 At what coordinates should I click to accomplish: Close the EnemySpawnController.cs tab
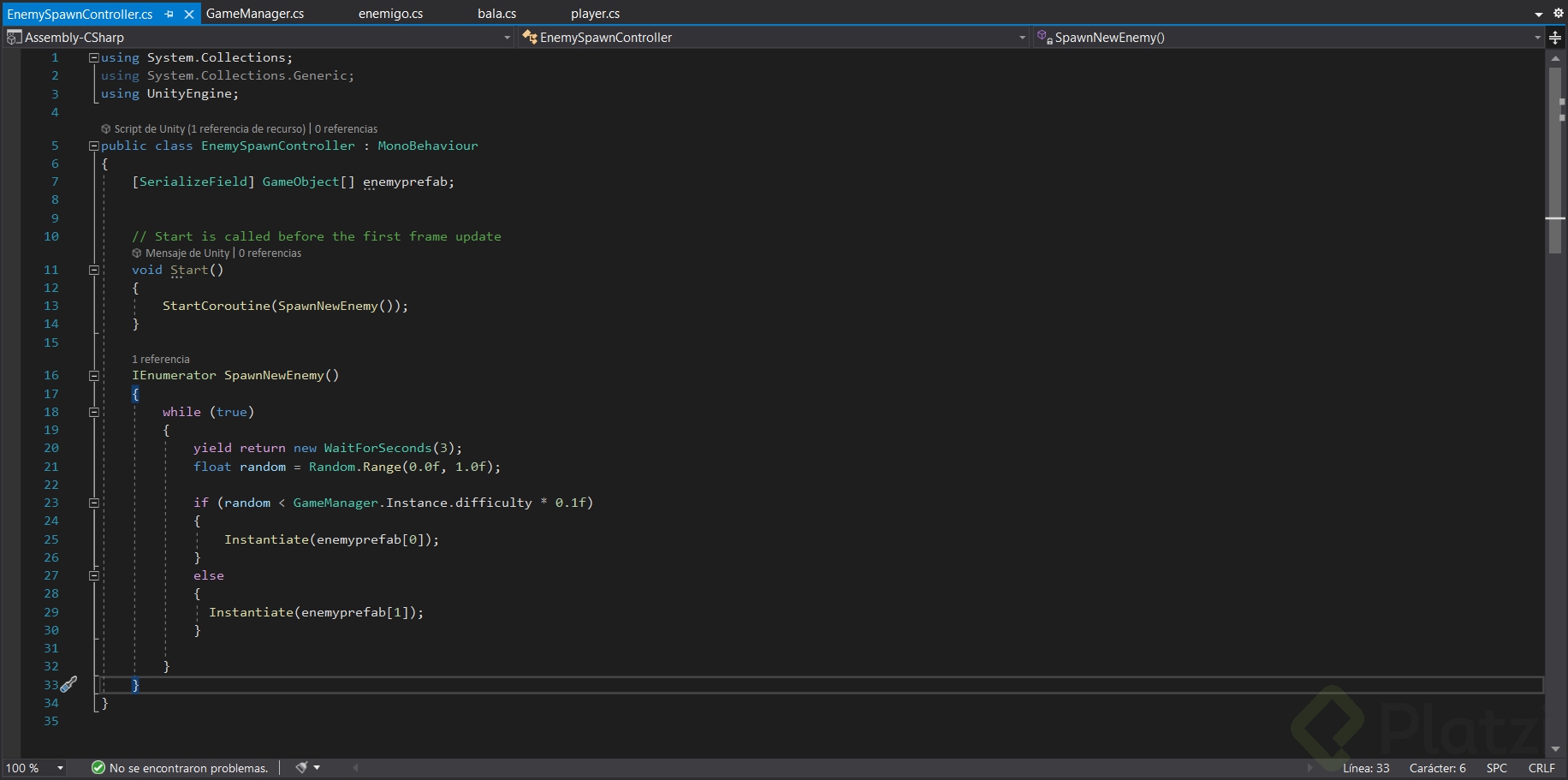(x=189, y=15)
